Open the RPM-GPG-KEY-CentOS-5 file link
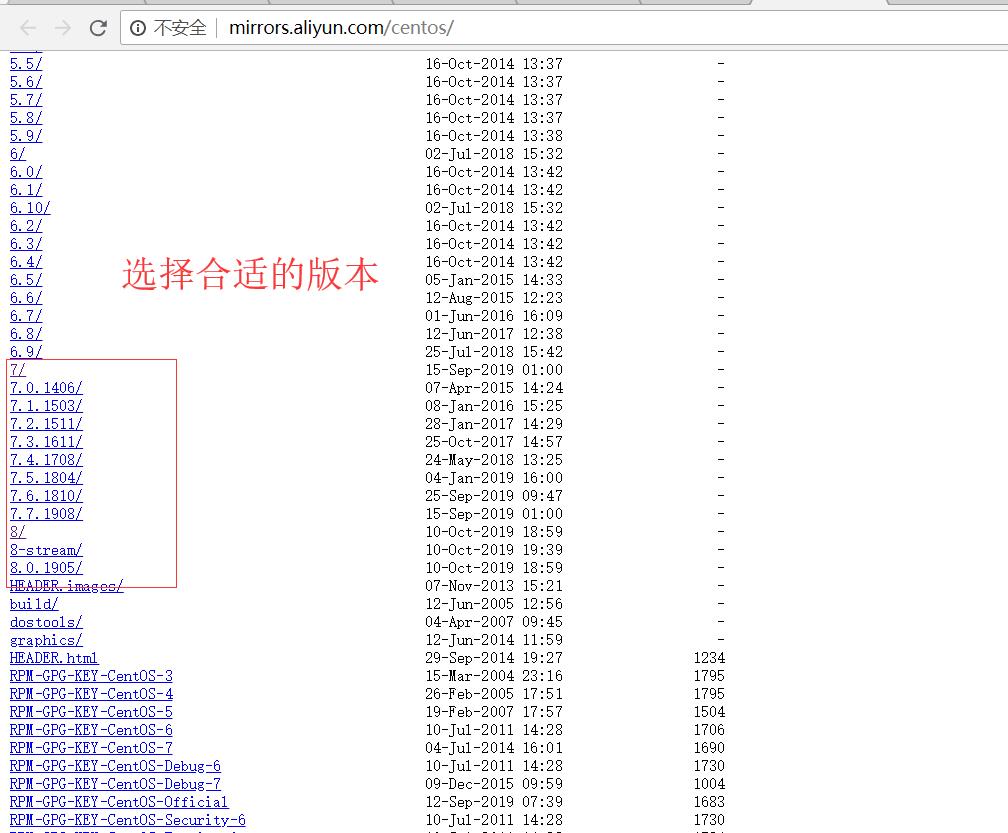 (x=91, y=712)
